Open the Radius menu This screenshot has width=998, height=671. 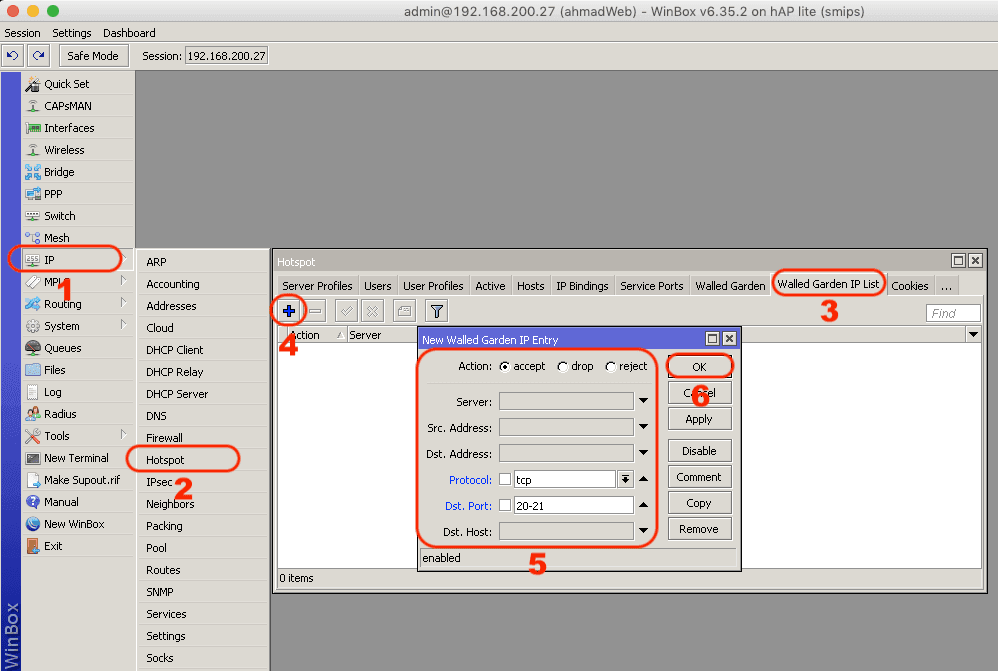click(x=78, y=414)
